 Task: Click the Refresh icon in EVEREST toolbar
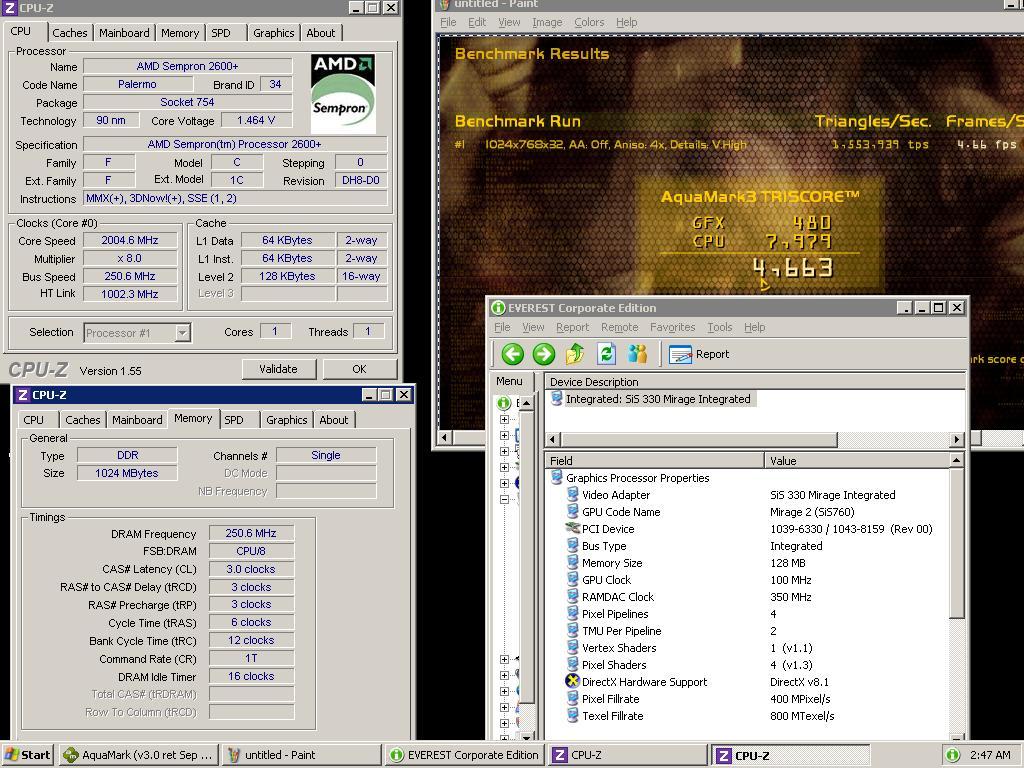606,354
